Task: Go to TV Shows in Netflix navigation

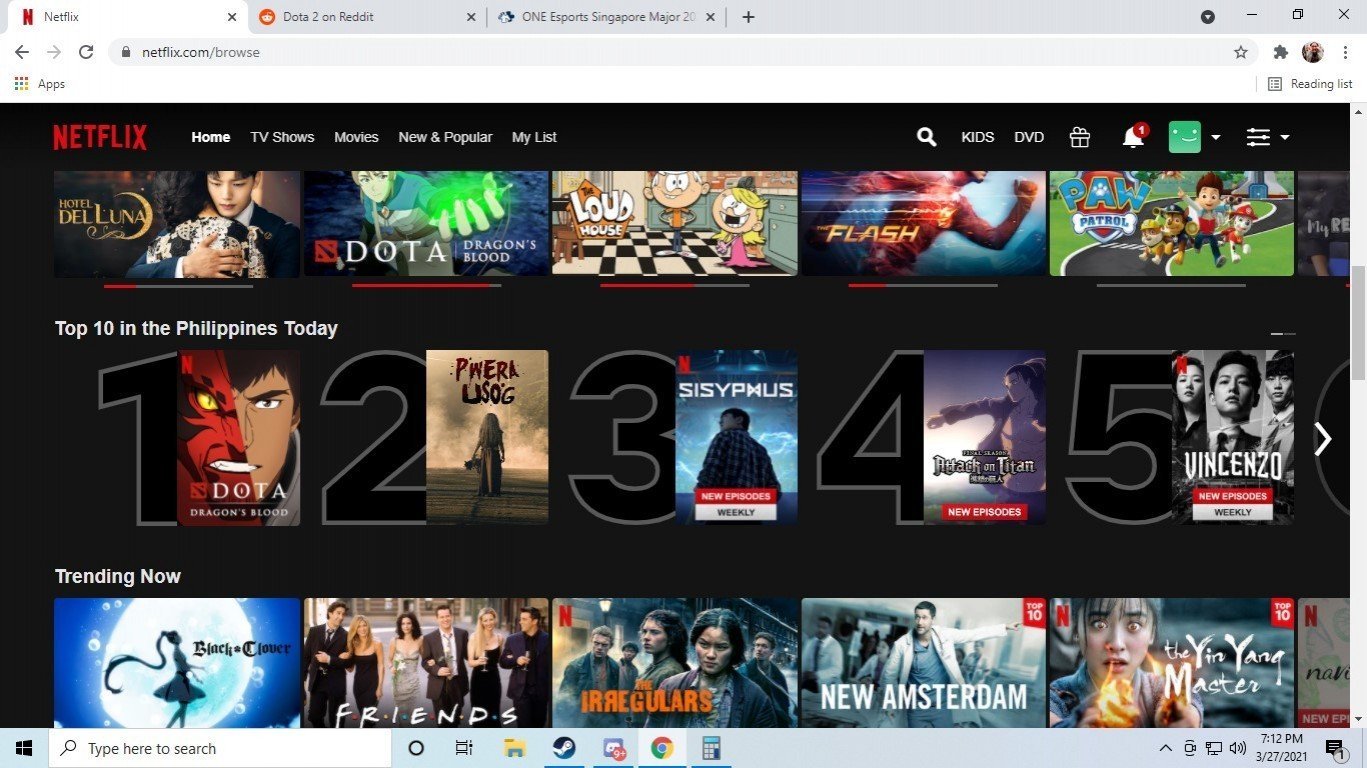Action: [282, 137]
